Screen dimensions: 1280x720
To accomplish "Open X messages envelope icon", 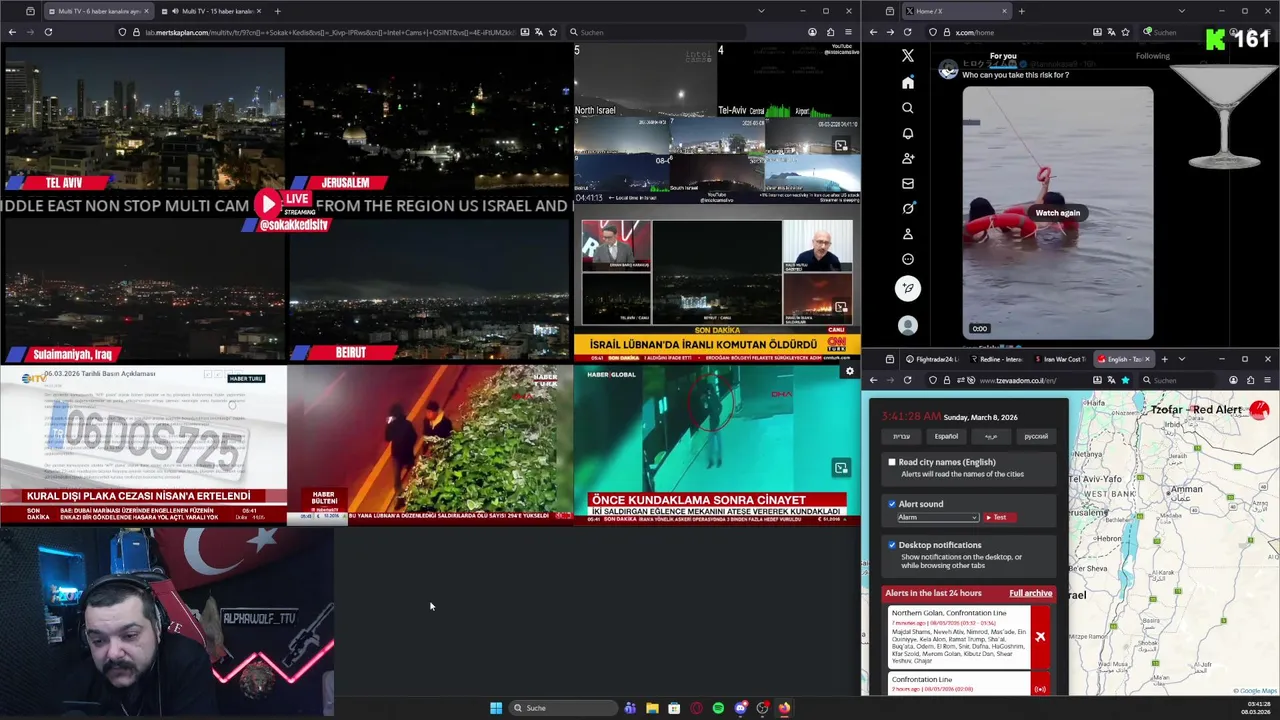I will tap(908, 183).
